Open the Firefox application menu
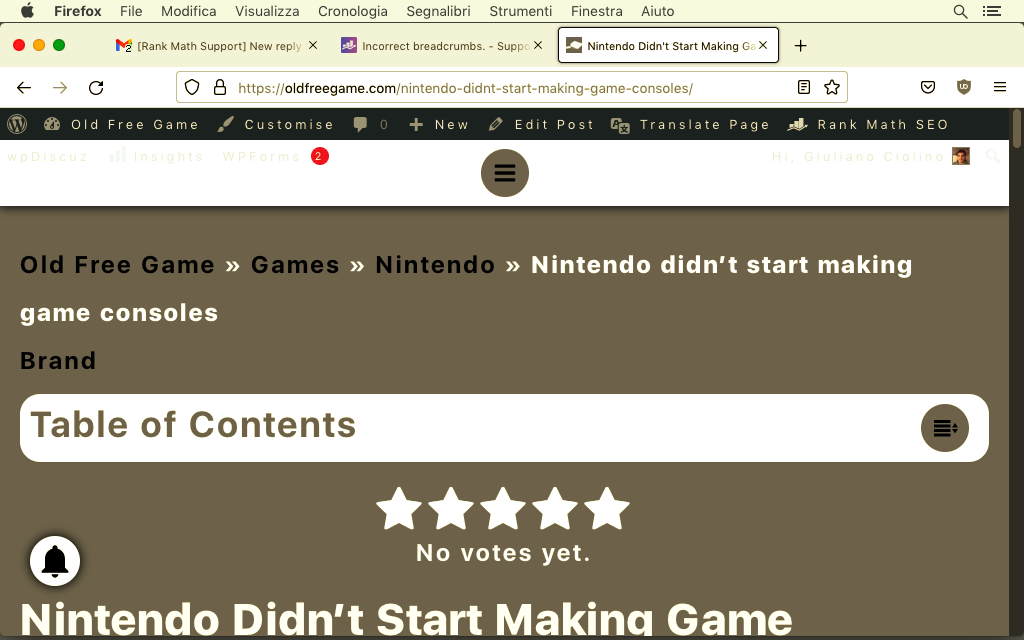The width and height of the screenshot is (1024, 640). [x=78, y=11]
